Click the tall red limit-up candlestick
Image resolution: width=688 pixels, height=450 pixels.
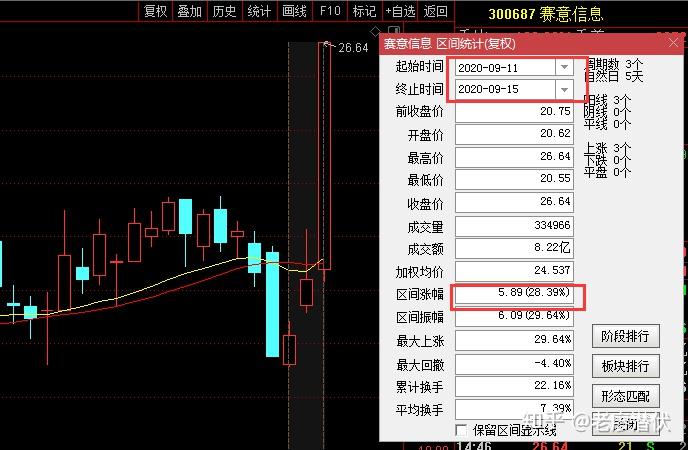tap(325, 156)
